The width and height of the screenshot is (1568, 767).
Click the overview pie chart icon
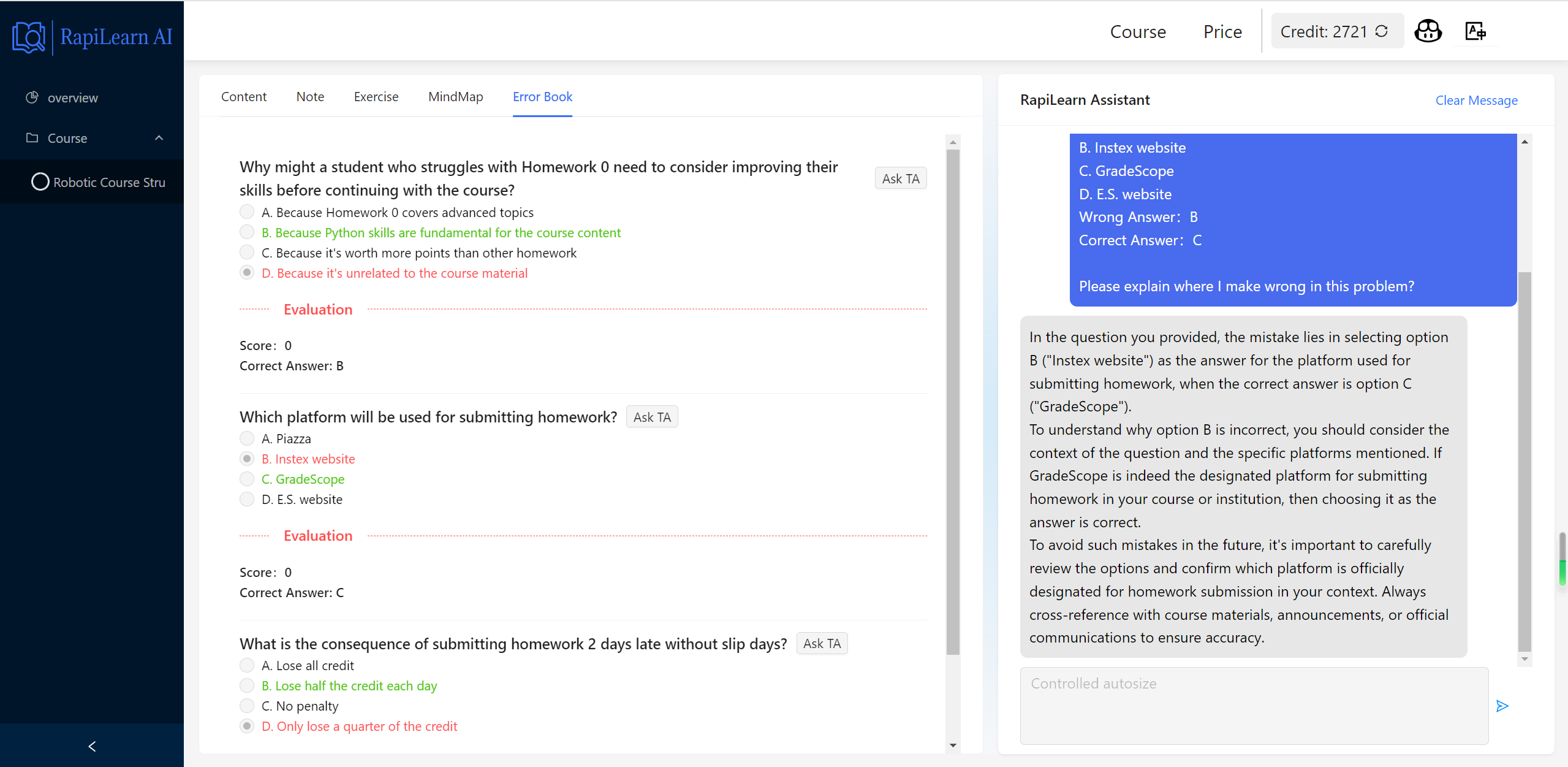pos(32,97)
